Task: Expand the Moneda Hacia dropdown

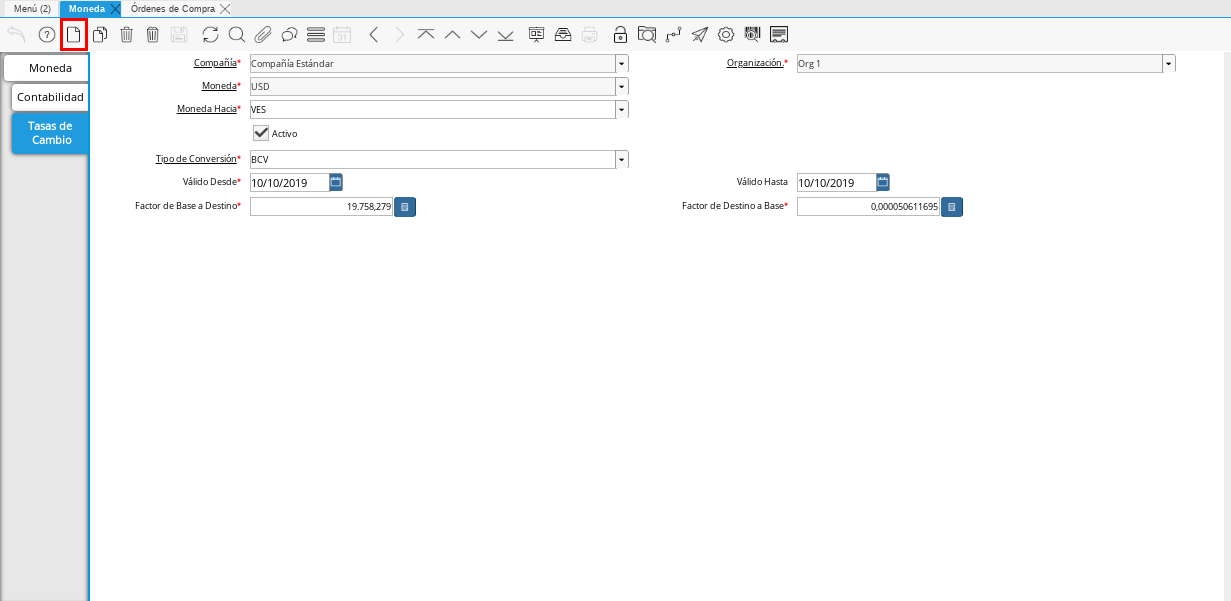Action: coord(621,110)
